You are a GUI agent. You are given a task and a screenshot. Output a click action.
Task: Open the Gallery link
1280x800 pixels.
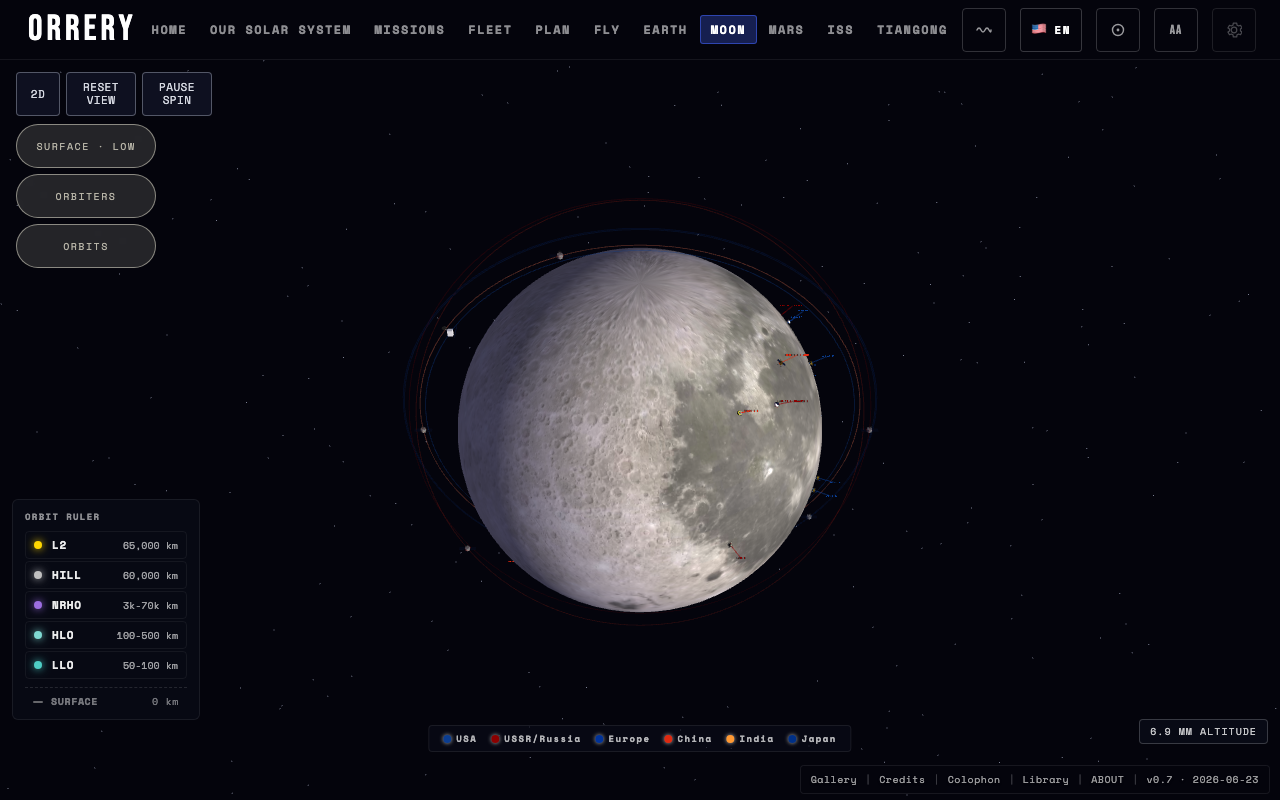point(834,780)
